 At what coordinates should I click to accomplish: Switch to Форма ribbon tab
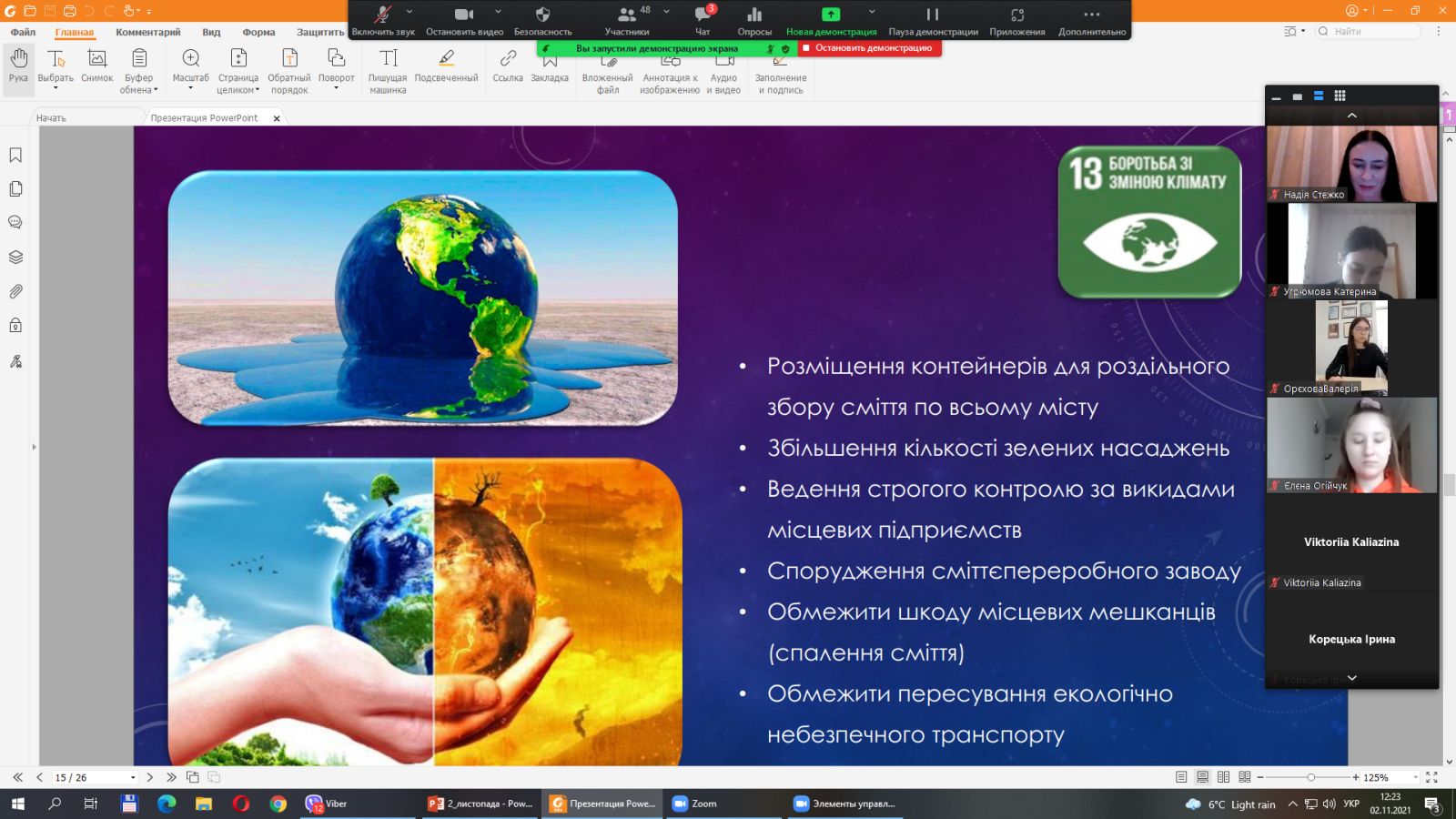pos(258,32)
